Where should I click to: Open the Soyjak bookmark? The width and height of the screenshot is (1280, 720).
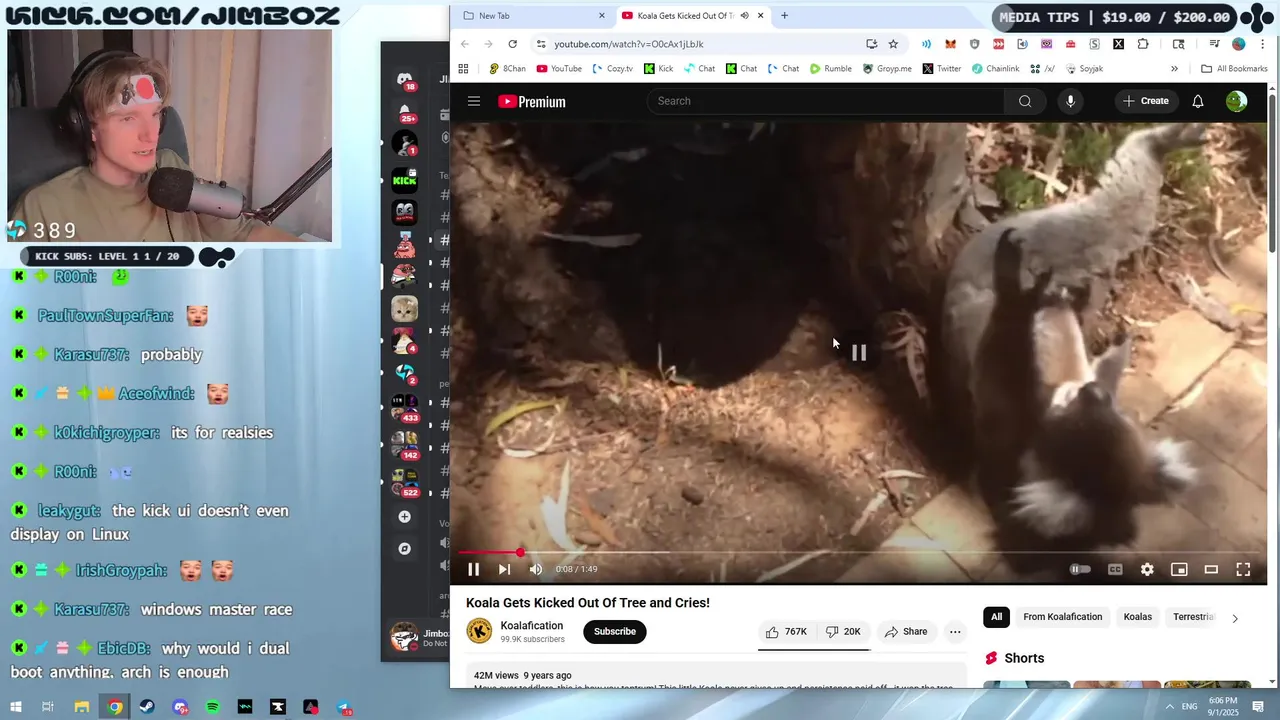tap(1084, 69)
